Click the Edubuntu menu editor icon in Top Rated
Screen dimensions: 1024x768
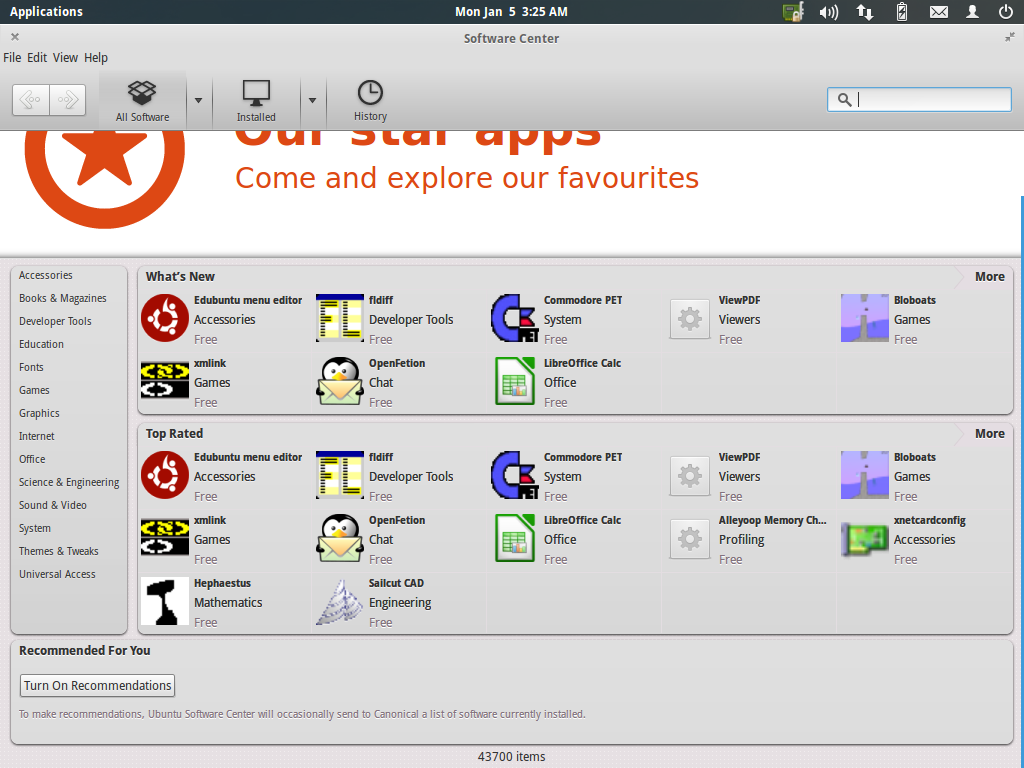tap(165, 475)
